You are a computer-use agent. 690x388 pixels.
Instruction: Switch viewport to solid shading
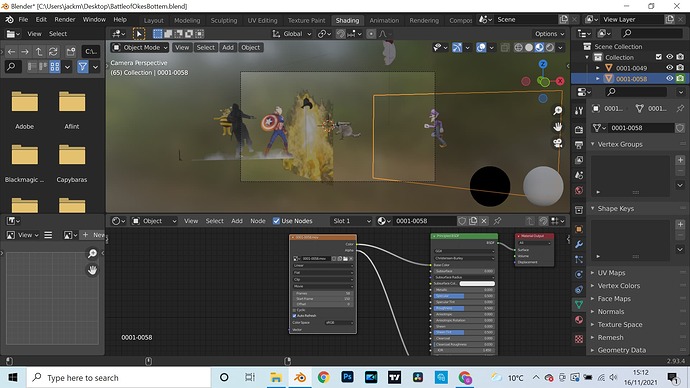(x=529, y=48)
